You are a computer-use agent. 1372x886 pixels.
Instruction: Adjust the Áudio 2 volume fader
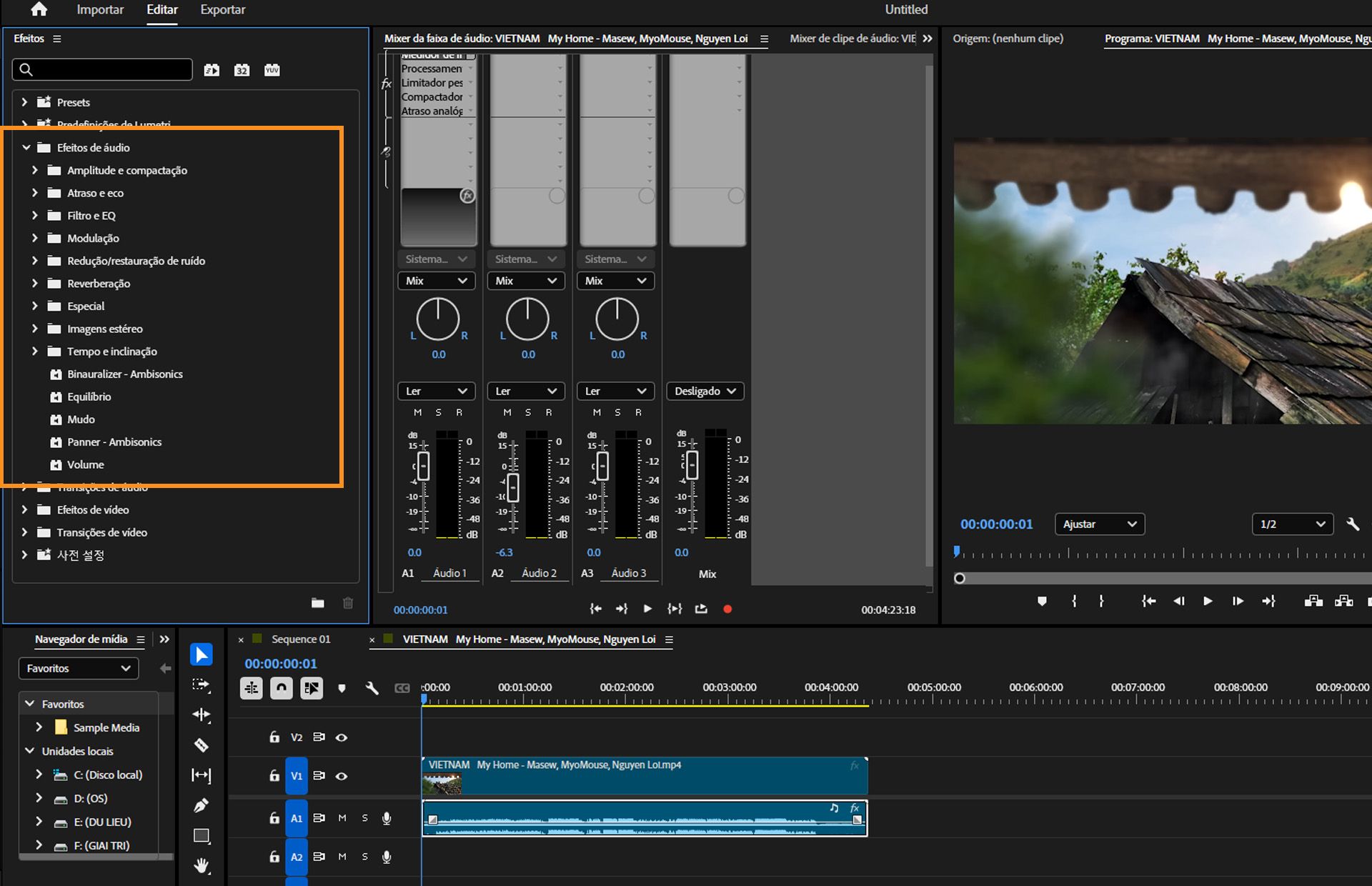pyautogui.click(x=512, y=488)
